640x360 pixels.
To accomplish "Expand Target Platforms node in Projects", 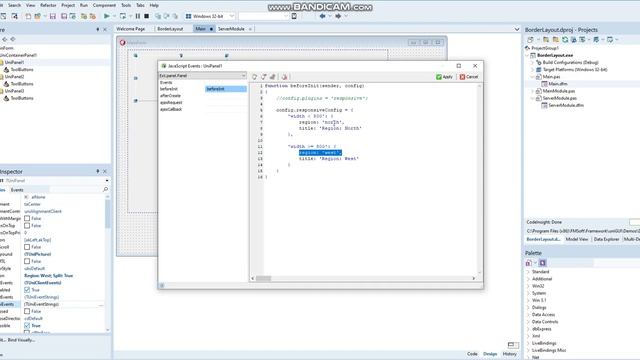I will coord(532,70).
